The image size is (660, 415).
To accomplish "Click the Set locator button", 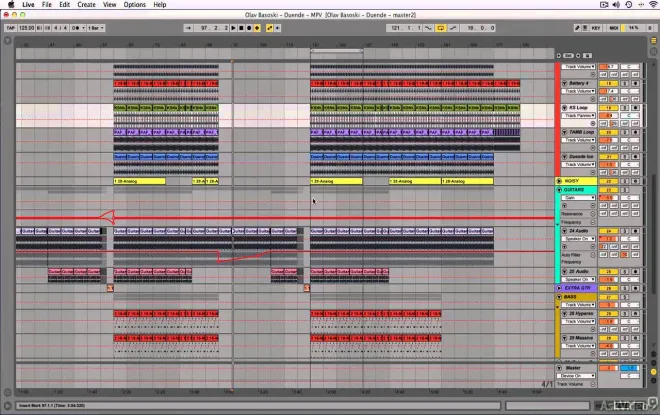I will [x=568, y=56].
